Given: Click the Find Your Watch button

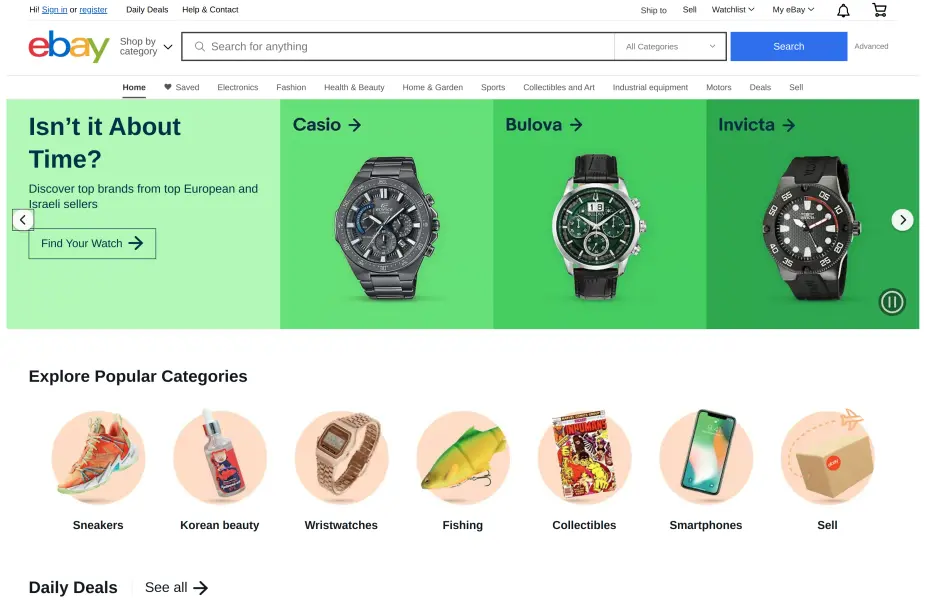Looking at the screenshot, I should (x=92, y=243).
